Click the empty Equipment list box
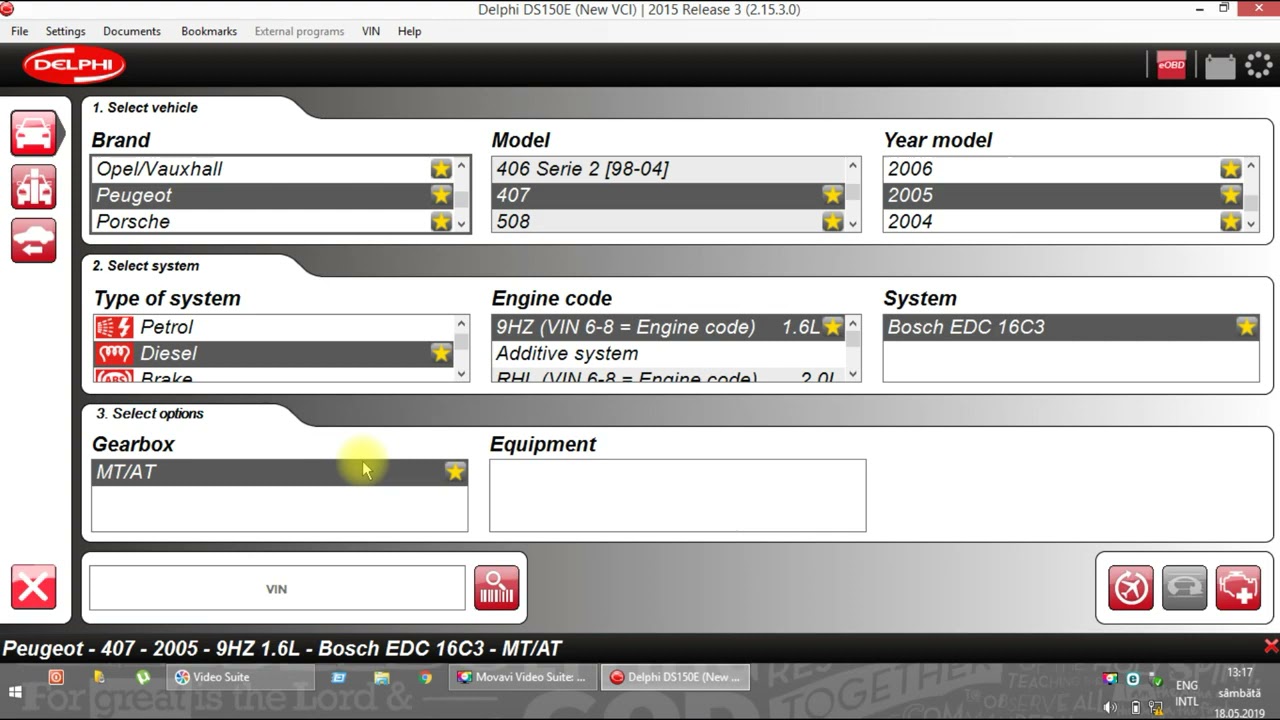Screen dimensions: 1280x720 click(x=677, y=495)
